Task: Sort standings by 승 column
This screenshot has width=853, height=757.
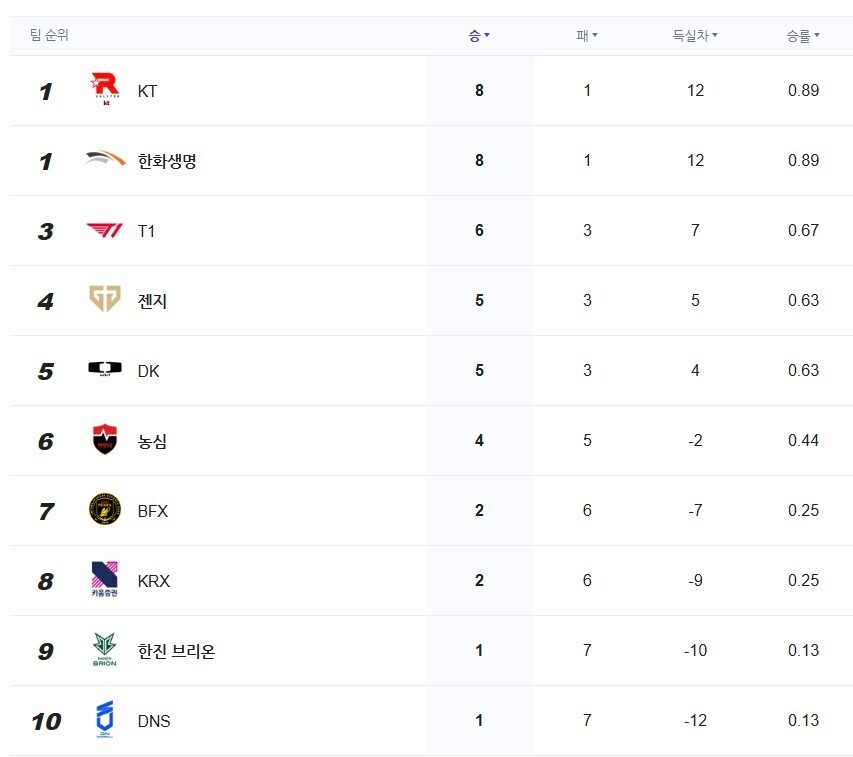Action: pyautogui.click(x=479, y=36)
